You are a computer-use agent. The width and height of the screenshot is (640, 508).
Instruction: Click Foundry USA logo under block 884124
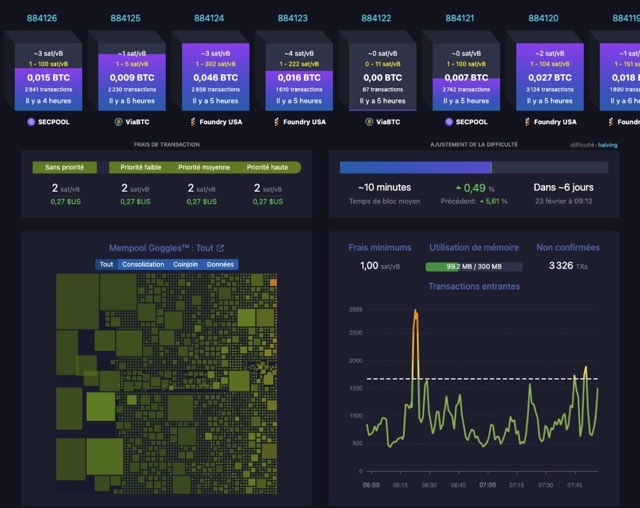[193, 122]
